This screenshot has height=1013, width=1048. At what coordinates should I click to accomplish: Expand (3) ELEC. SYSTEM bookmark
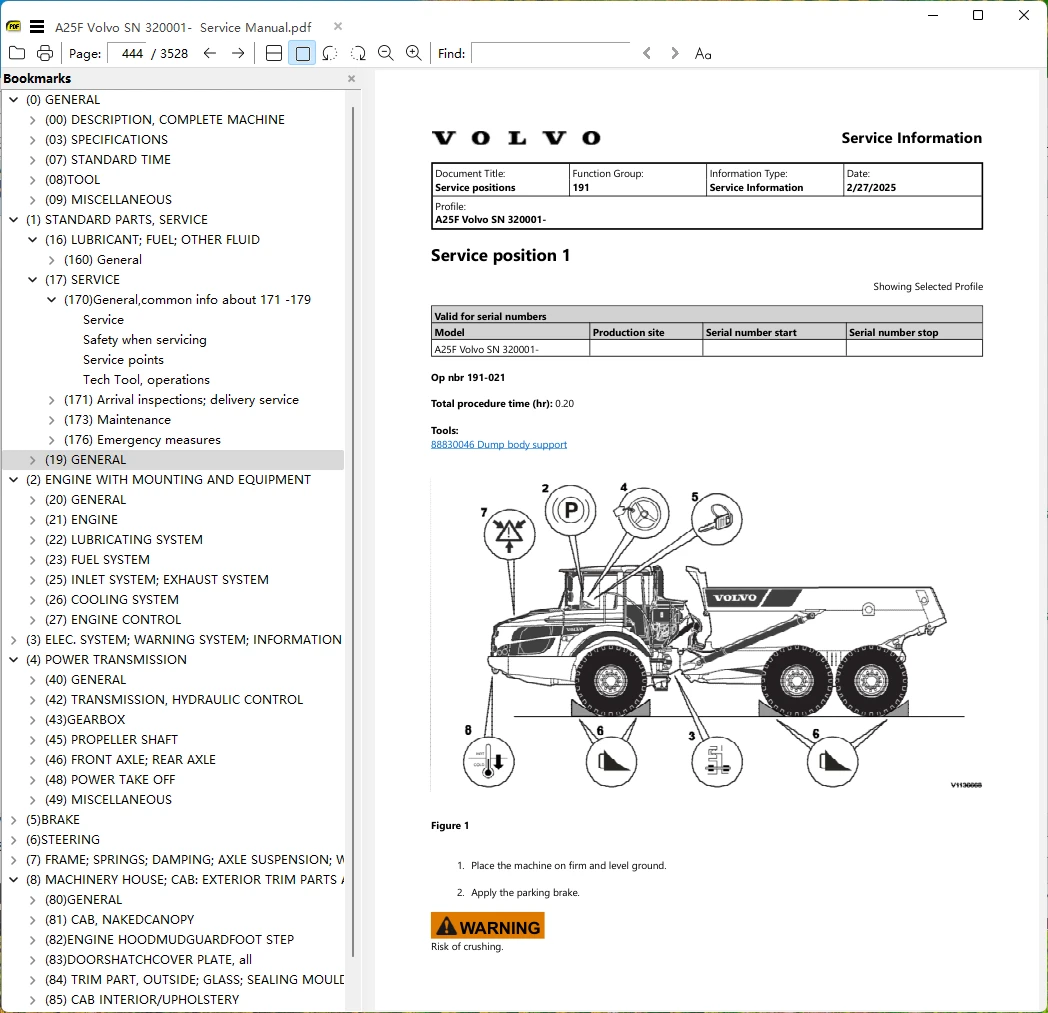coord(13,639)
